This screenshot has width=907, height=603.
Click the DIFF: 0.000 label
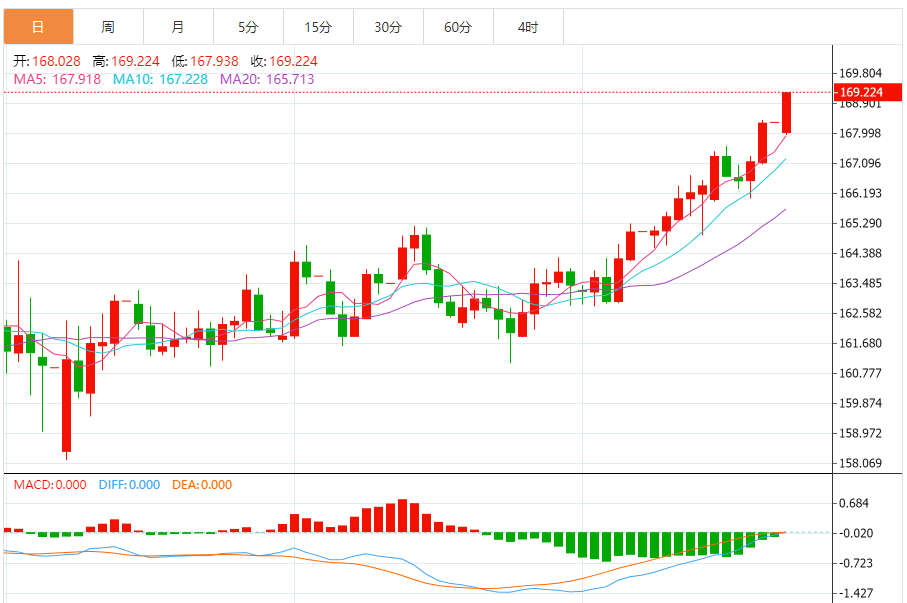129,485
